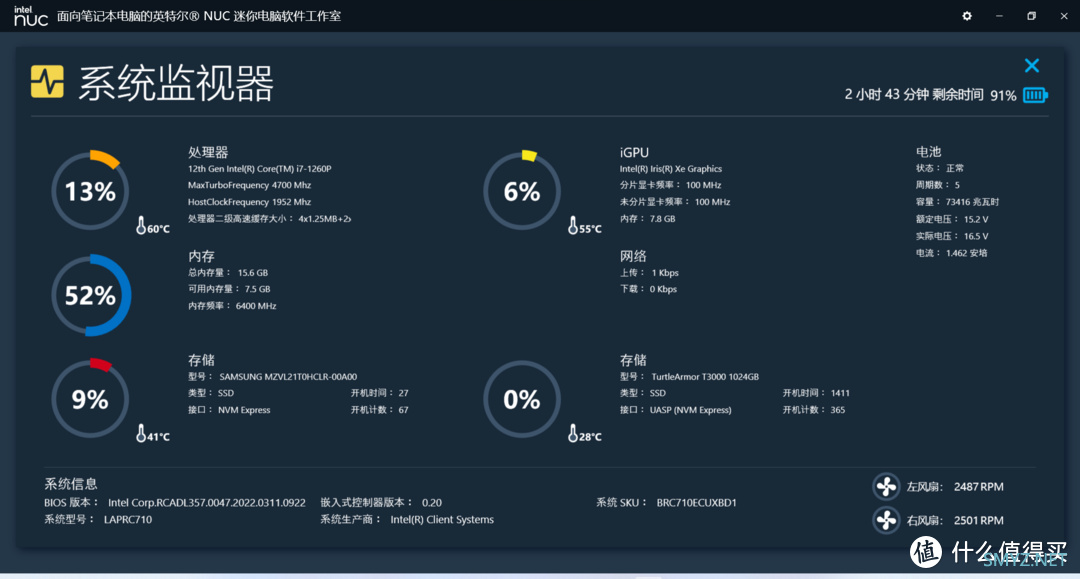Click the iGPU thermometer icon at 55°C
This screenshot has height=579, width=1080.
click(x=573, y=225)
